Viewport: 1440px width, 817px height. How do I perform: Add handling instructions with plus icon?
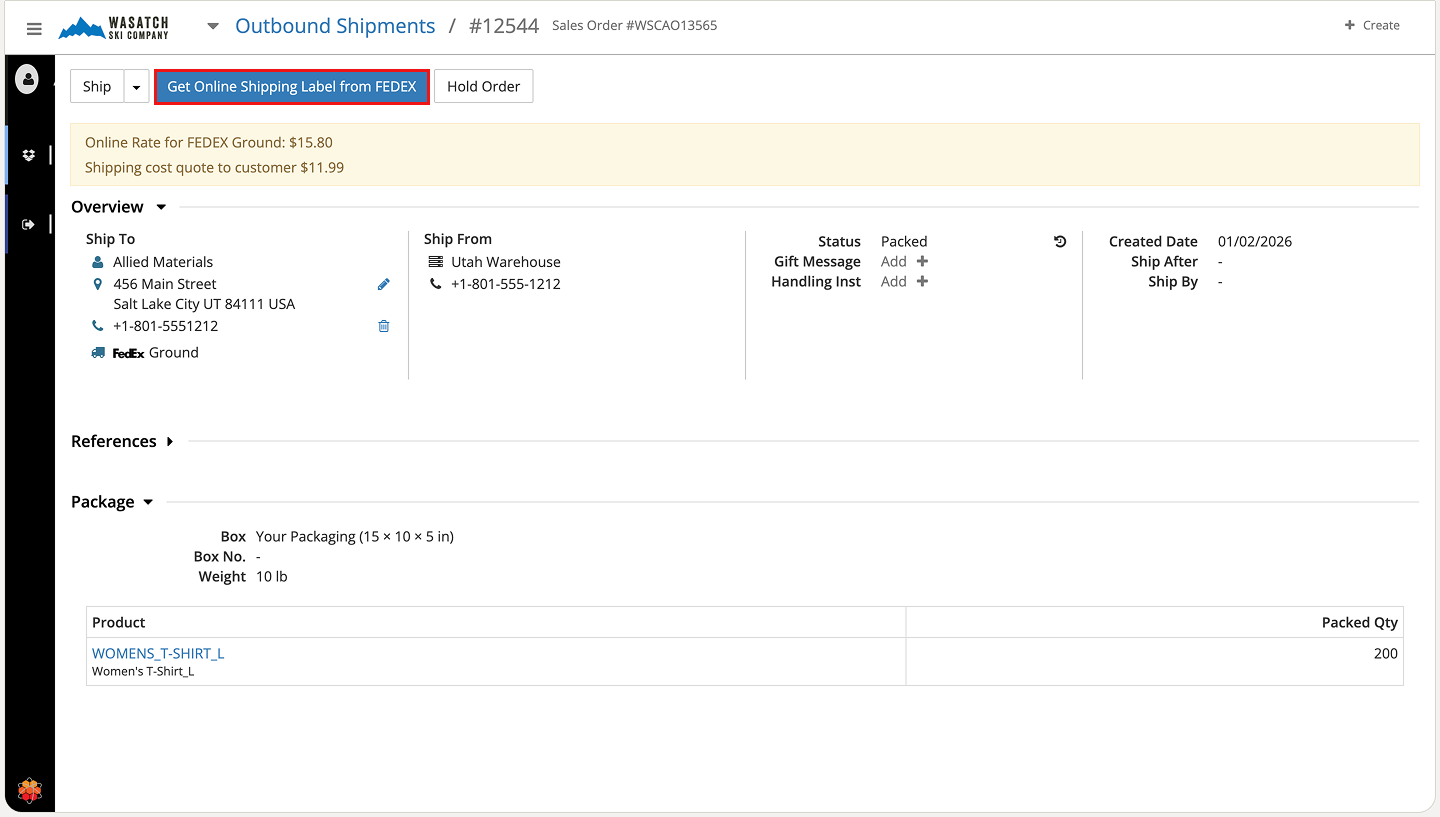coord(922,282)
